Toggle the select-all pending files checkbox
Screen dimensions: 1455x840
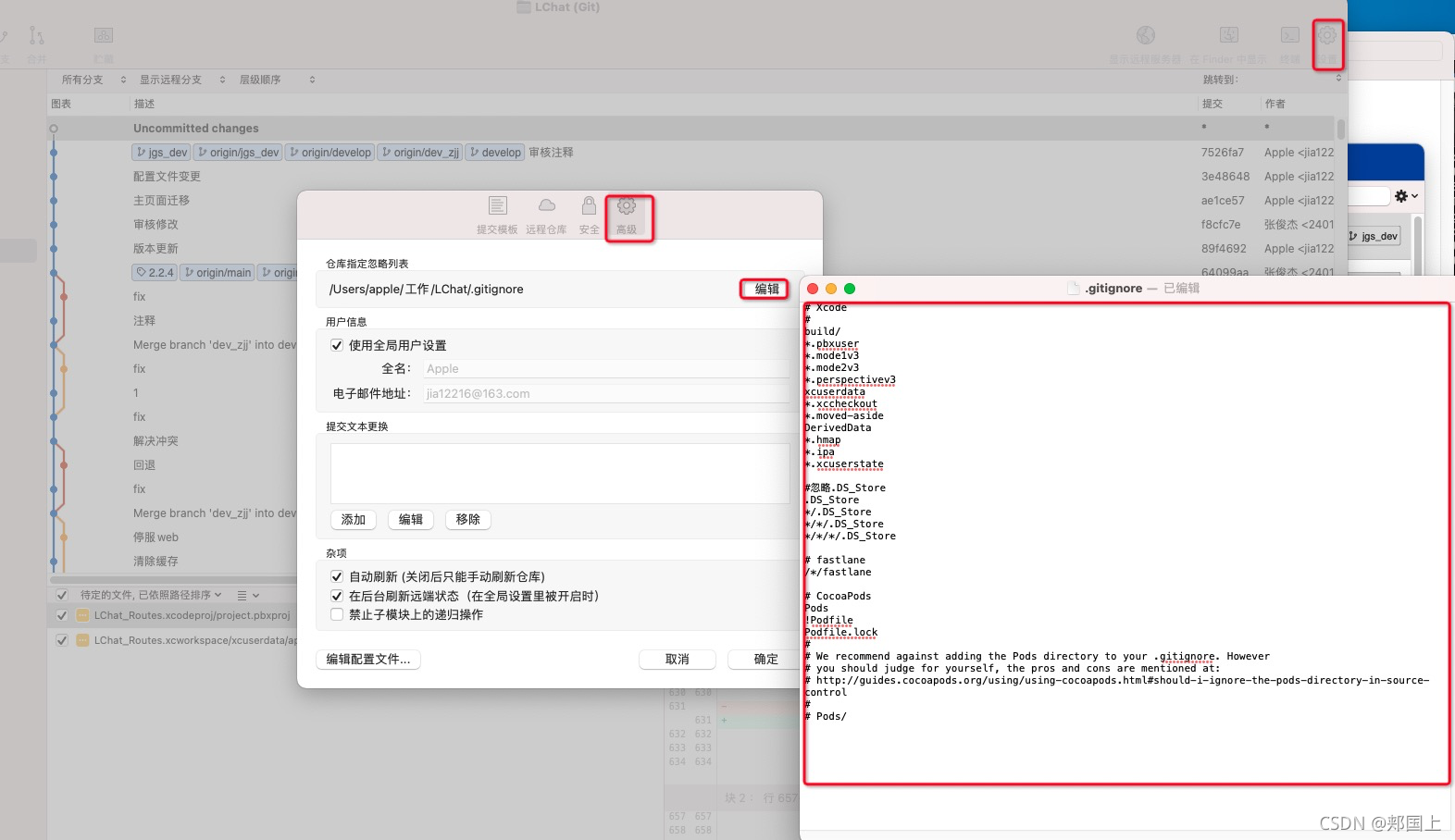pyautogui.click(x=62, y=595)
